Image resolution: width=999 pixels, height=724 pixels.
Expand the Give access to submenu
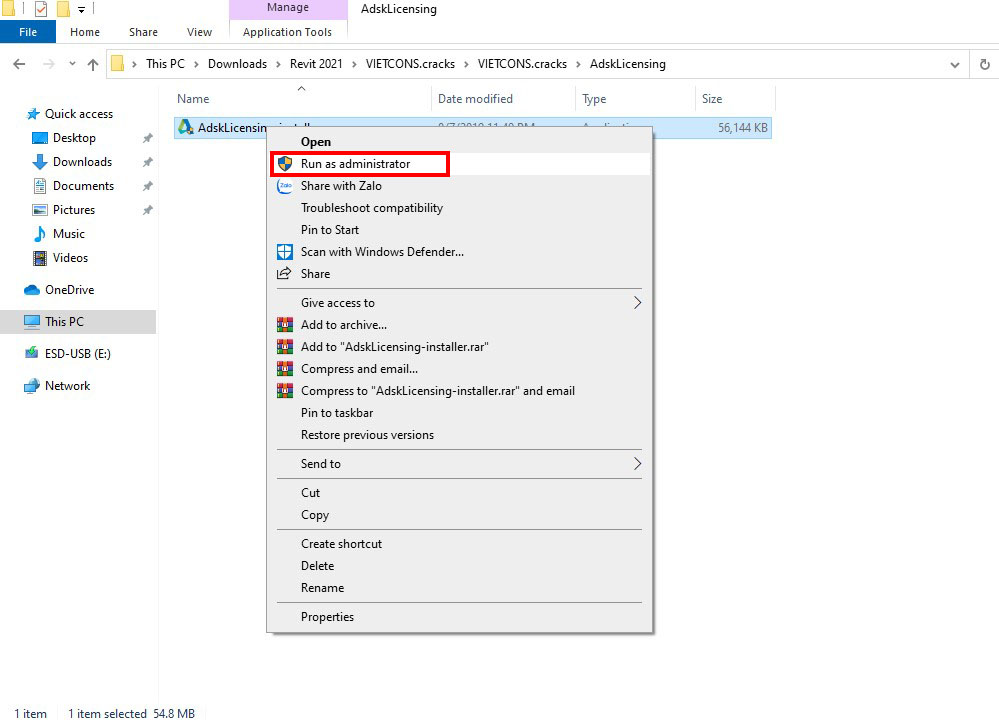click(637, 303)
